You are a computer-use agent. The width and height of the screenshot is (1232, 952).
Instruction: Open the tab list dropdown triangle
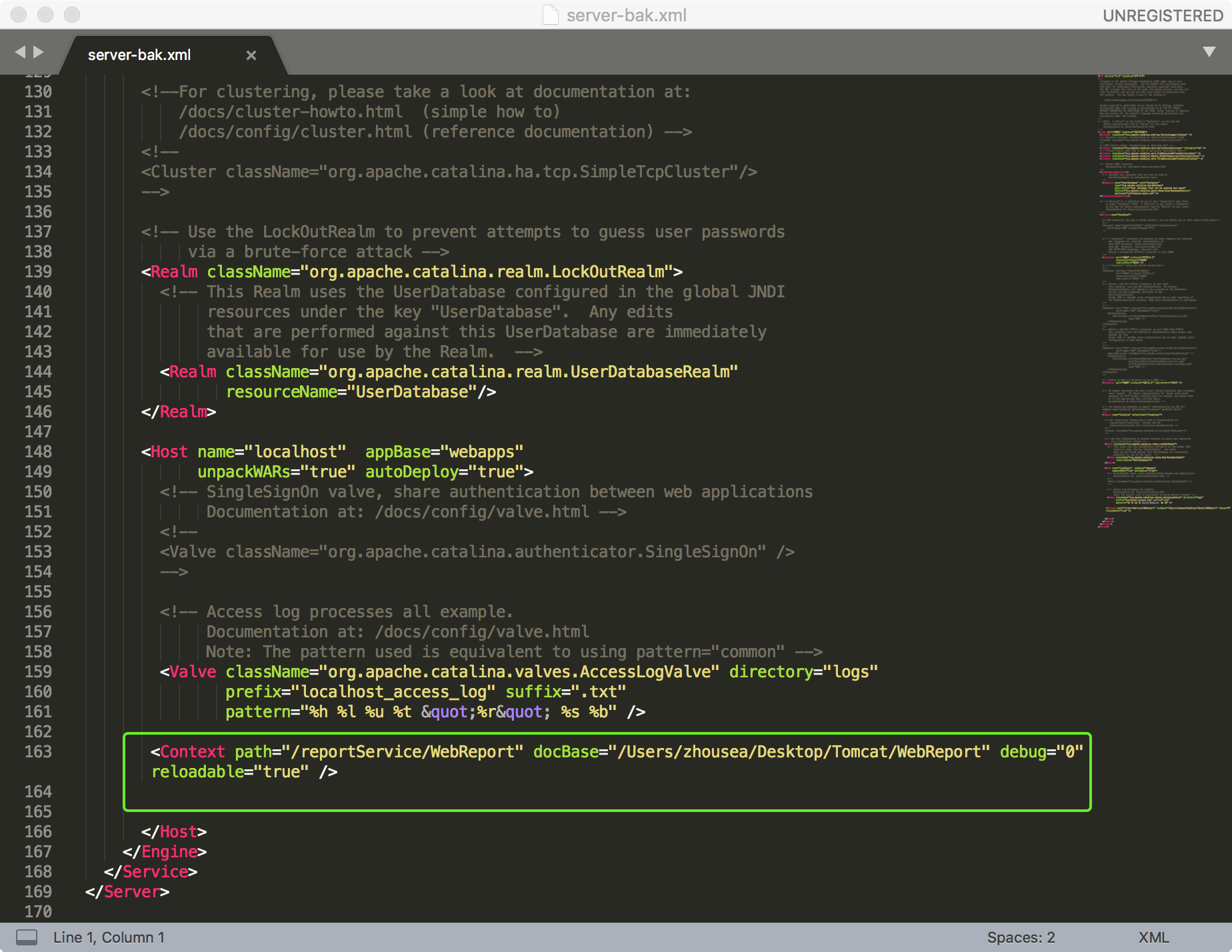pos(1209,52)
